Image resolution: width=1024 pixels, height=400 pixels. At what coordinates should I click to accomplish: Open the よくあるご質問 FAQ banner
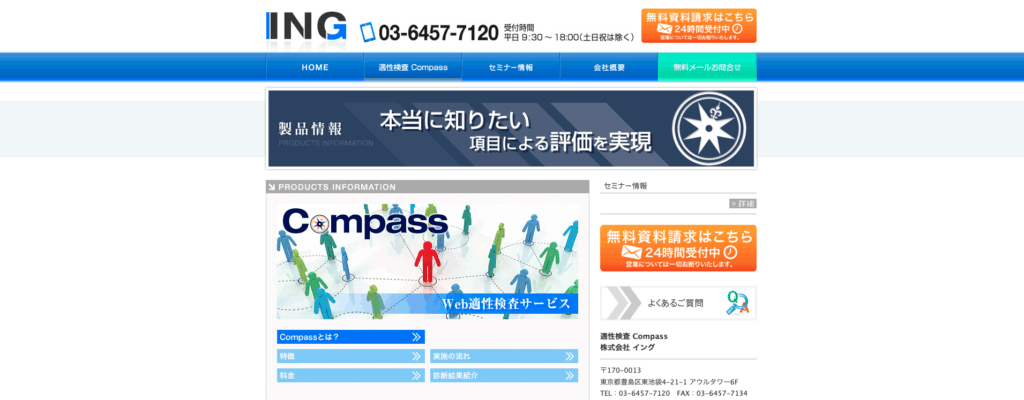678,303
